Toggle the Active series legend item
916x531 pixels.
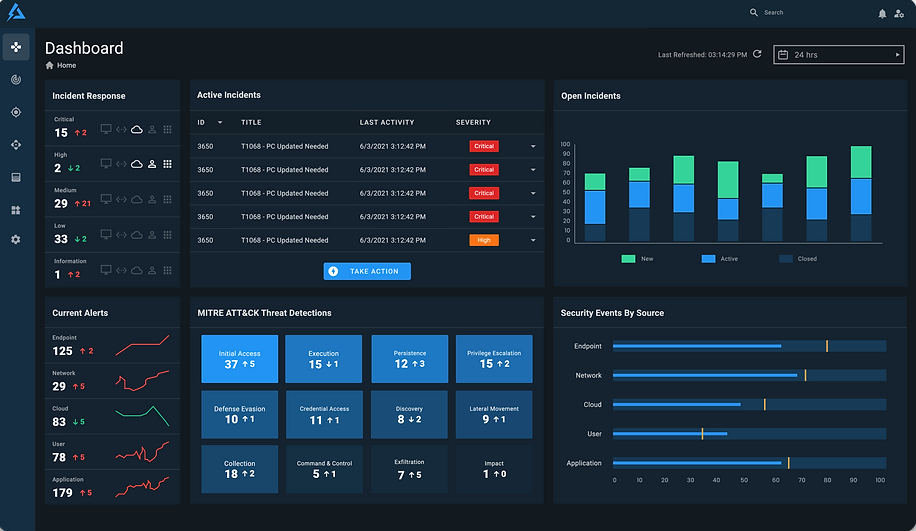[x=720, y=259]
